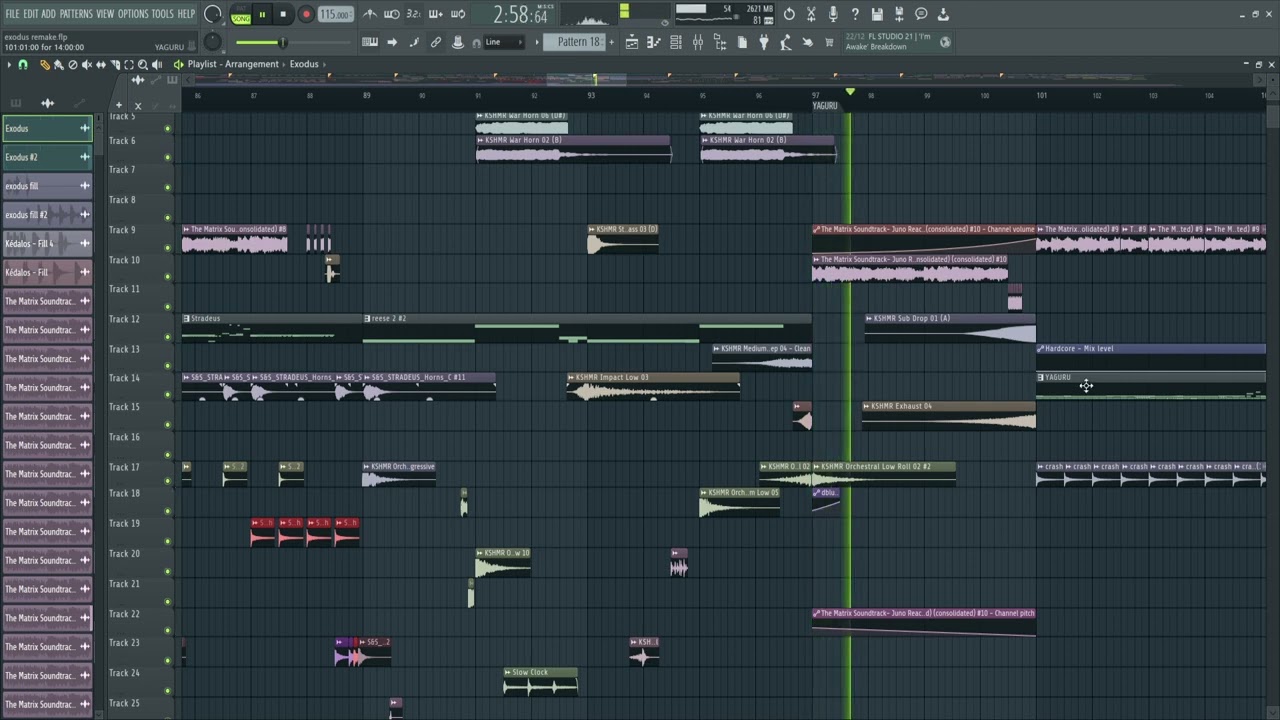Open the ADD menu
The height and width of the screenshot is (720, 1280).
click(x=49, y=14)
